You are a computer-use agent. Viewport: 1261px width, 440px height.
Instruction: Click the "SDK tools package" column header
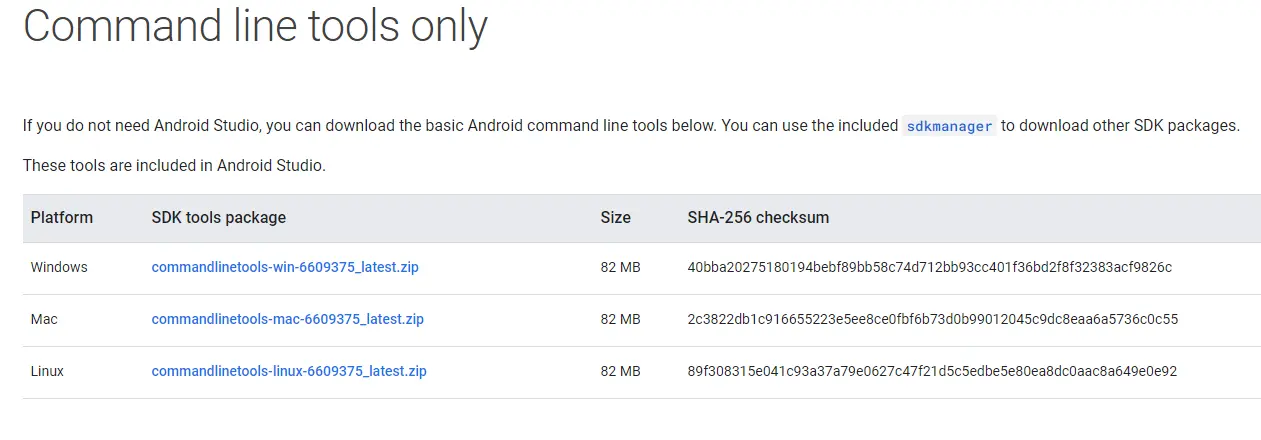pos(218,217)
